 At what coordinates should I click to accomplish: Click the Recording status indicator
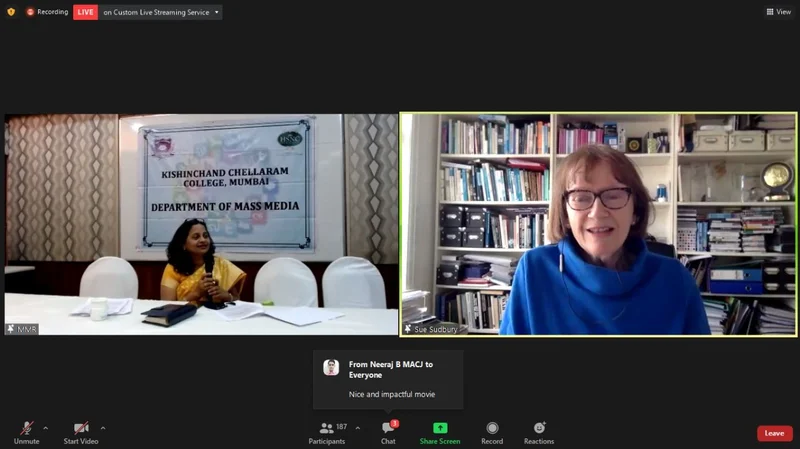pyautogui.click(x=47, y=12)
